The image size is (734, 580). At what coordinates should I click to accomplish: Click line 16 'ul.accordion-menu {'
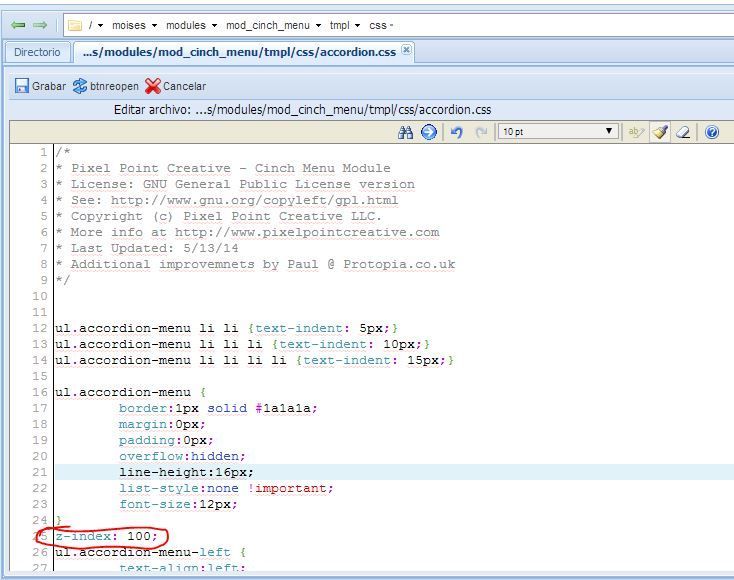click(131, 392)
